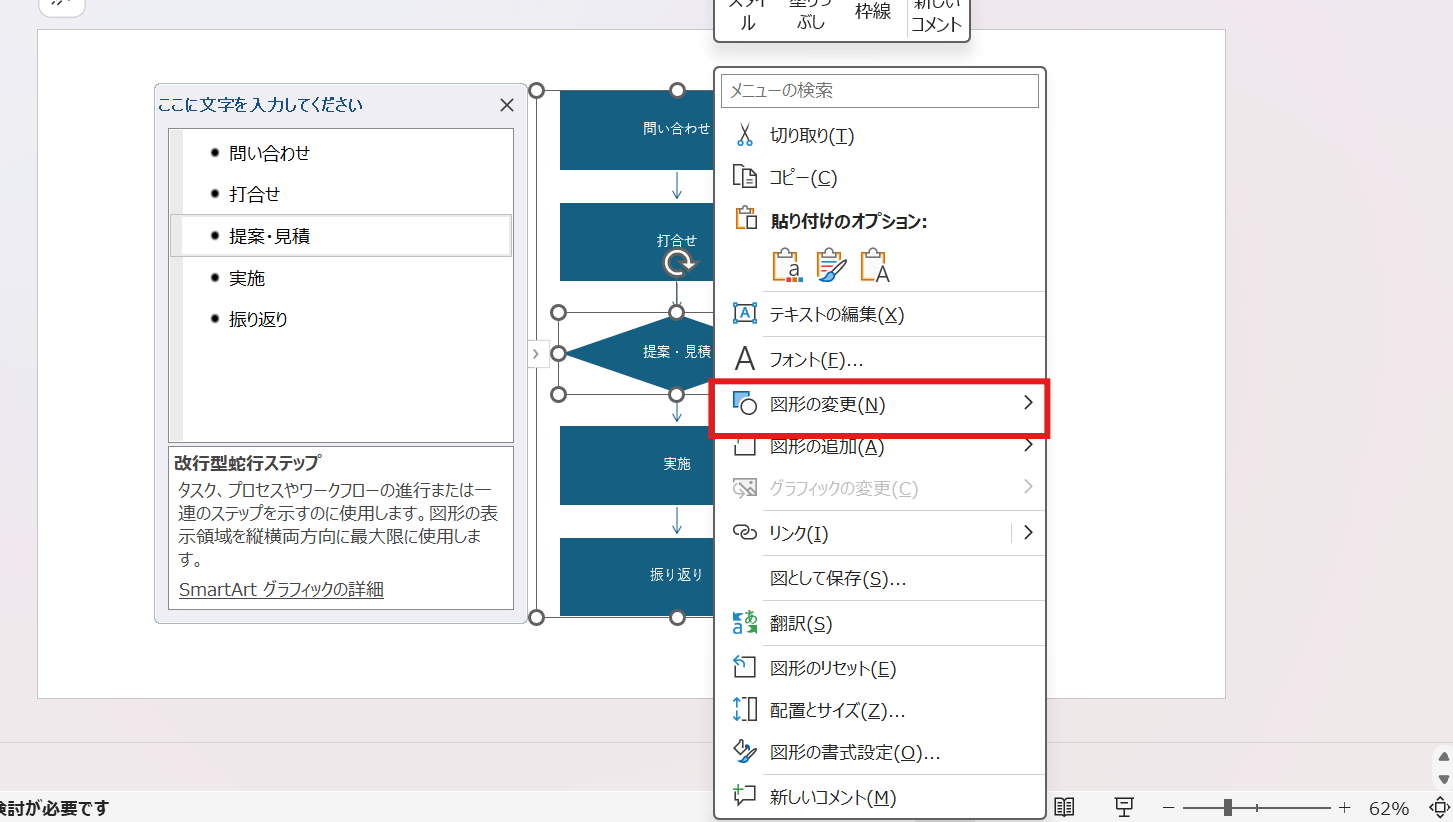Open the 枠線 (borders) tool on mini toolbar
1453x822 pixels.
point(872,13)
